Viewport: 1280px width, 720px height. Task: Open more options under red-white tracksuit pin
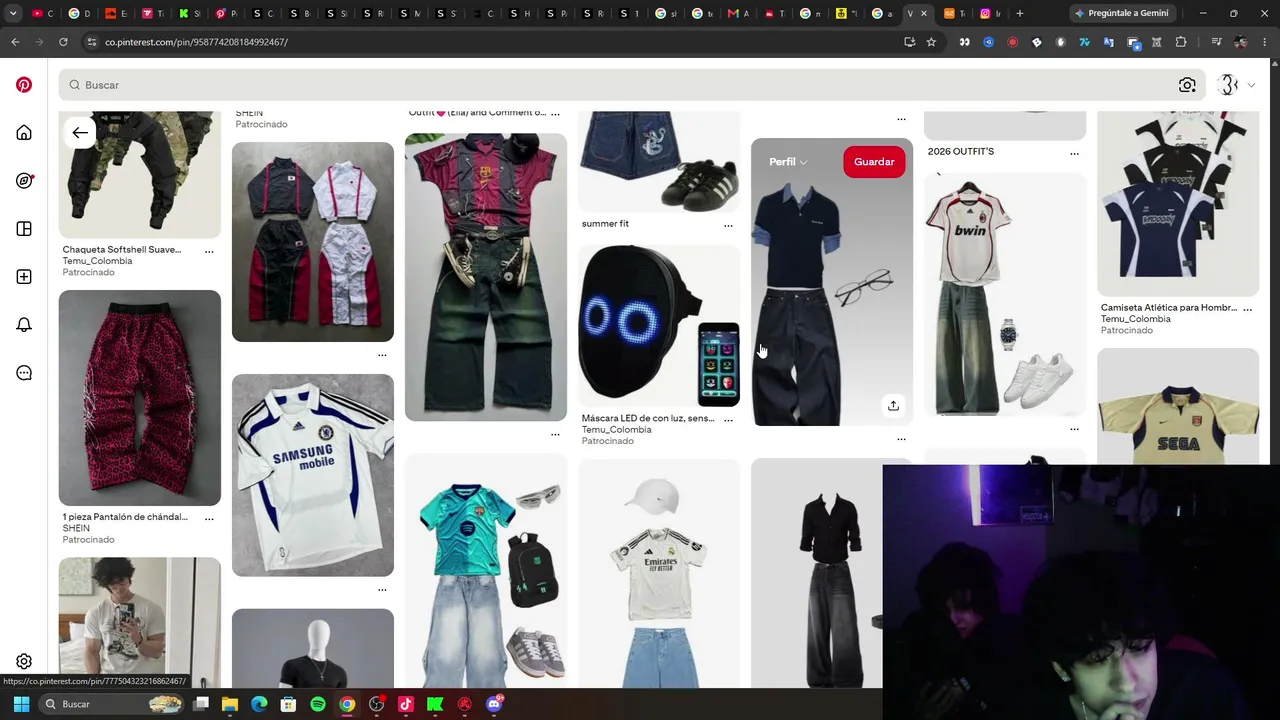point(382,354)
